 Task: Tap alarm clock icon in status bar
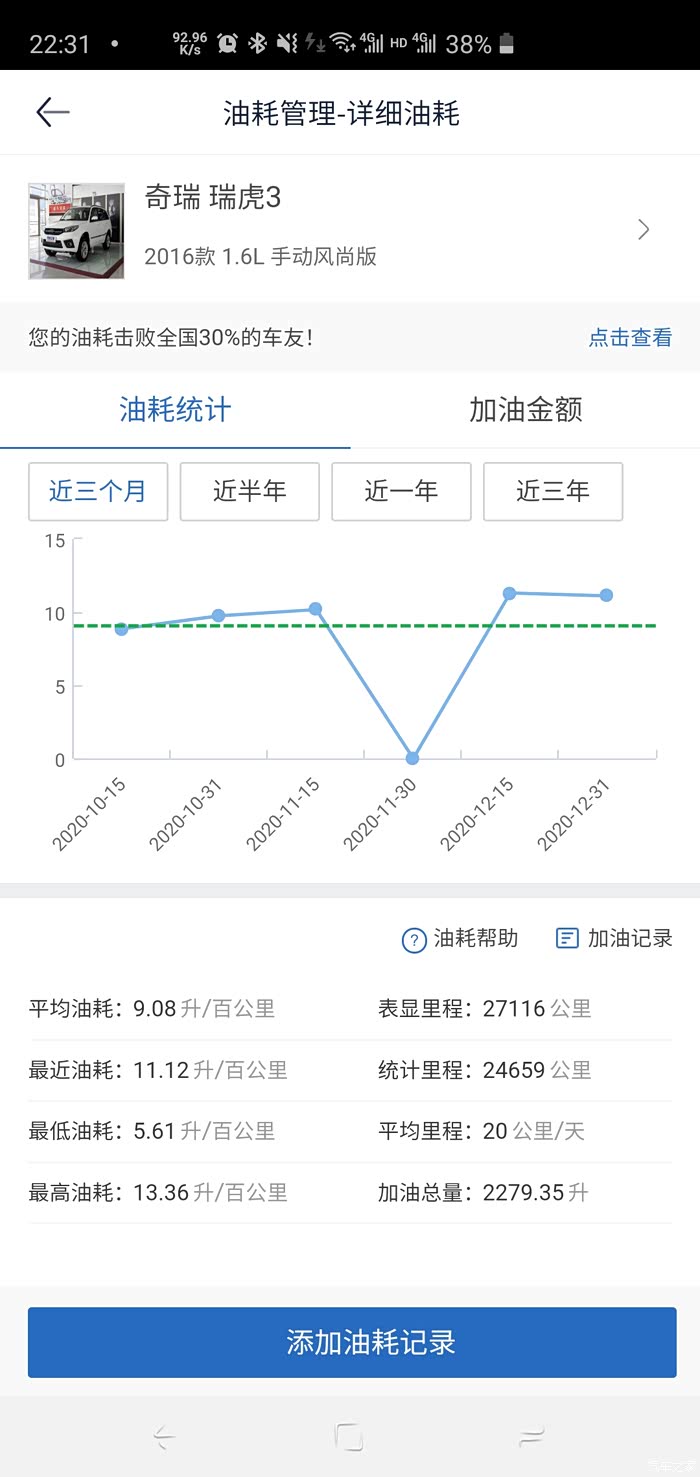[x=228, y=43]
